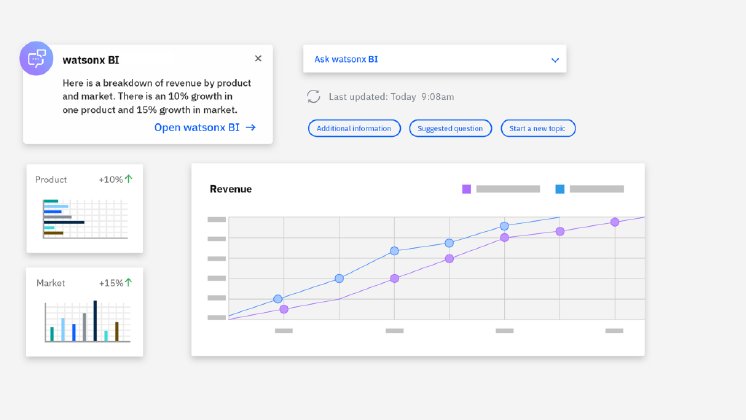Click the blue legend swatch in Revenue chart
Screen dimensions: 746x420
560,189
